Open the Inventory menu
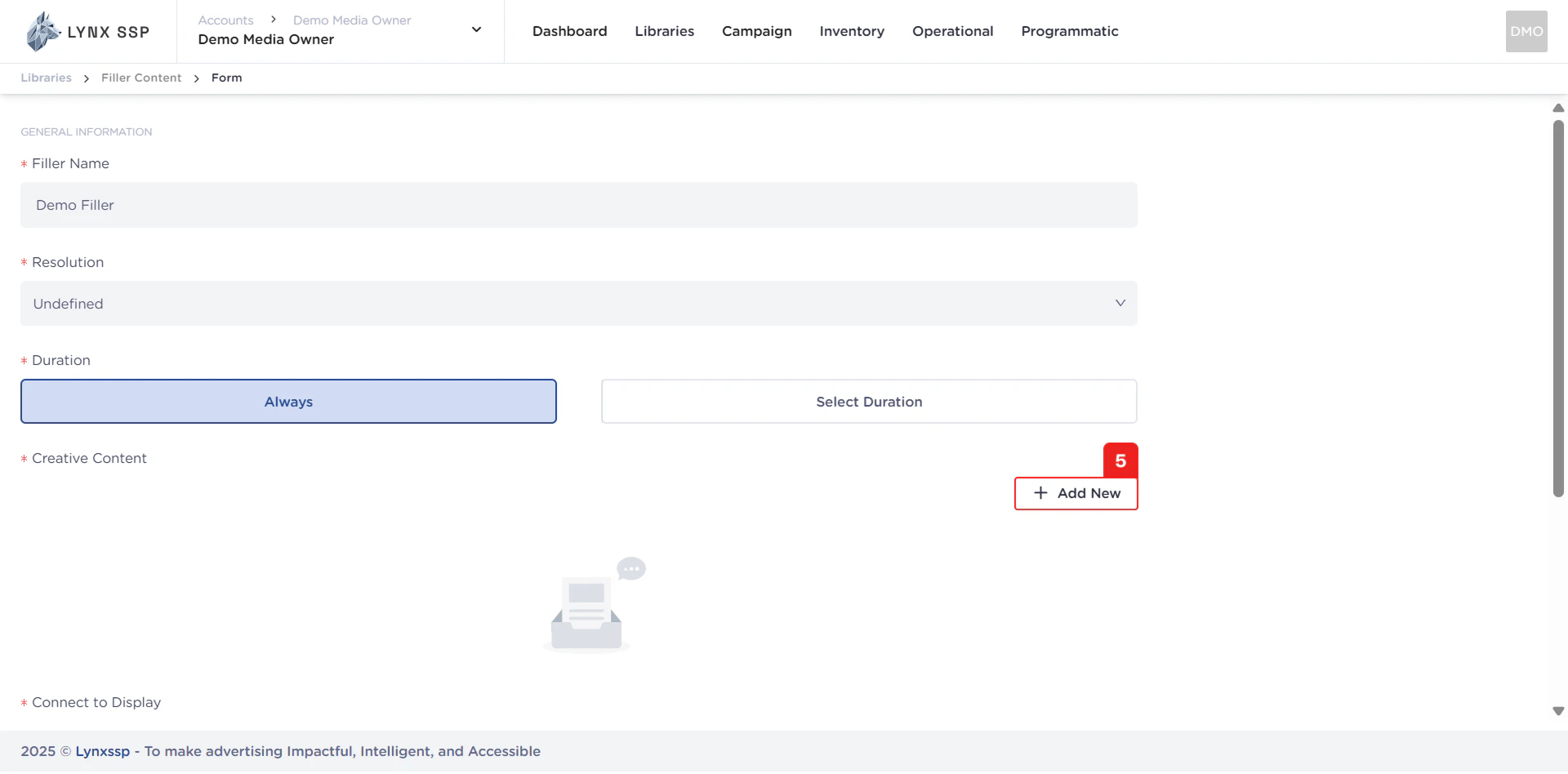Screen dimensions: 1568x774 (852, 31)
